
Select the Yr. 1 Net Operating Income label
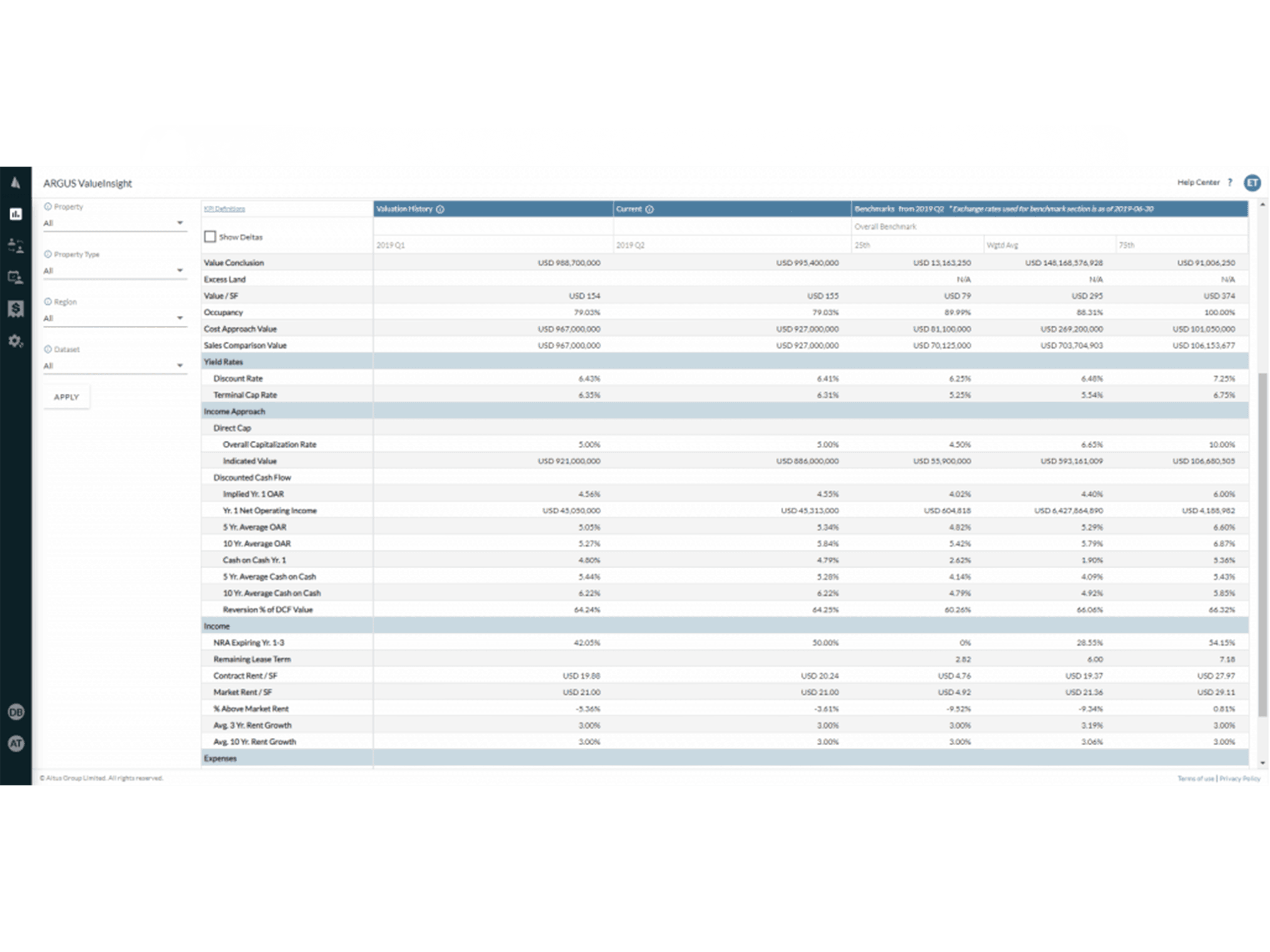coord(269,511)
